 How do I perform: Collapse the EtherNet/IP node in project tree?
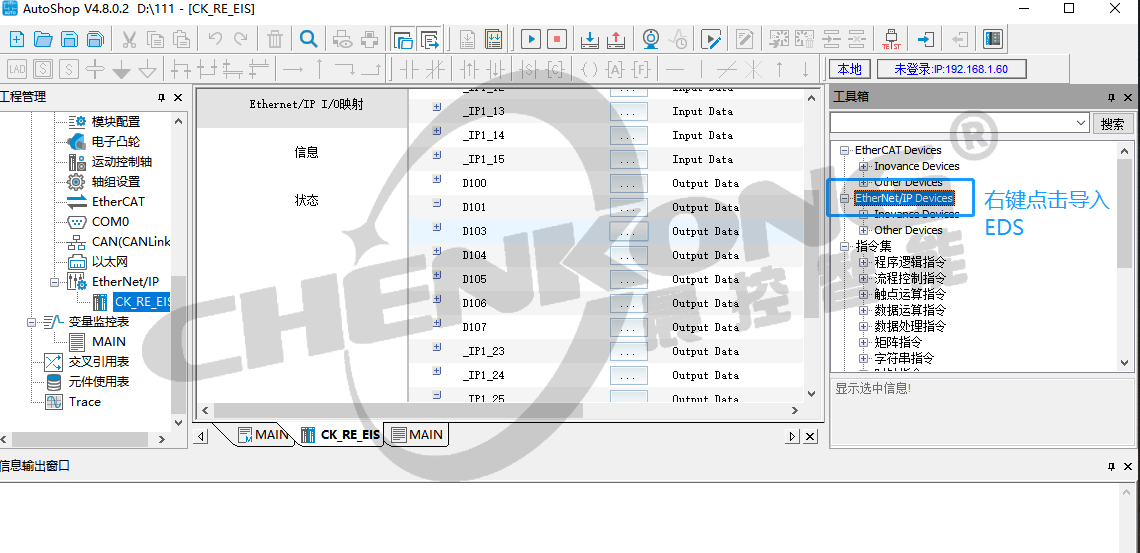55,282
